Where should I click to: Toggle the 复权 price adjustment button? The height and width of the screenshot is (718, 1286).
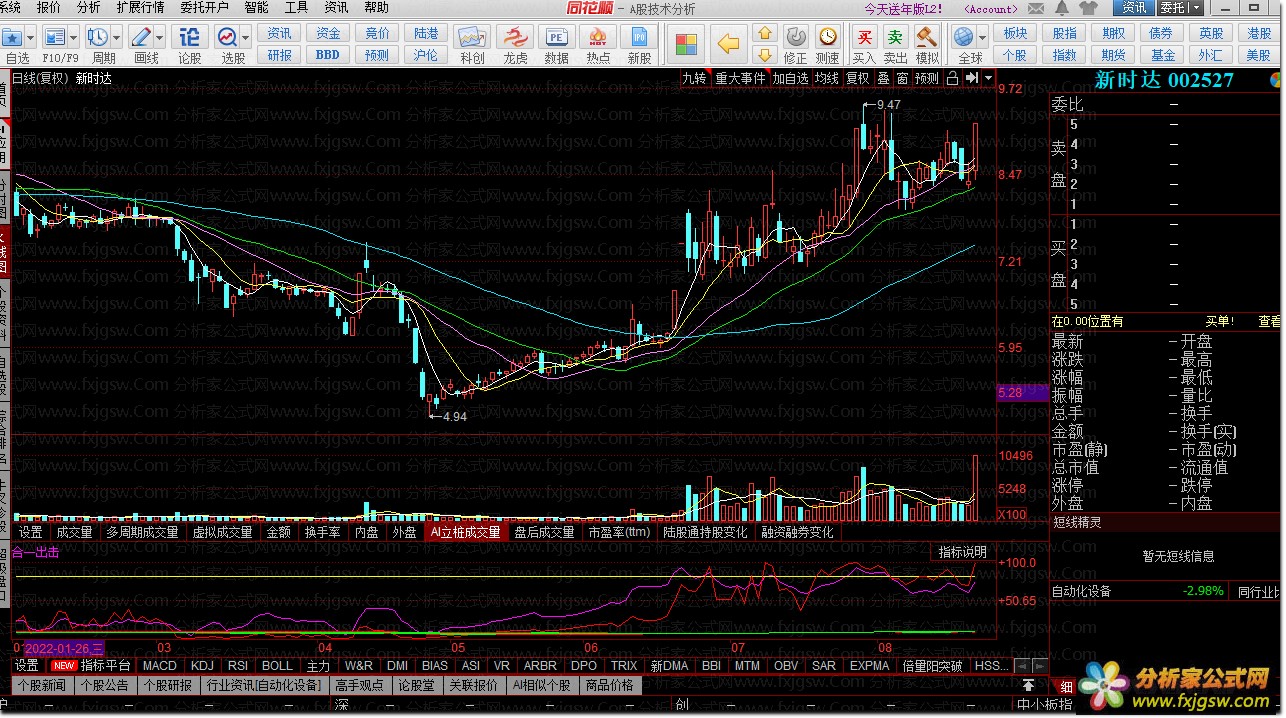point(858,78)
